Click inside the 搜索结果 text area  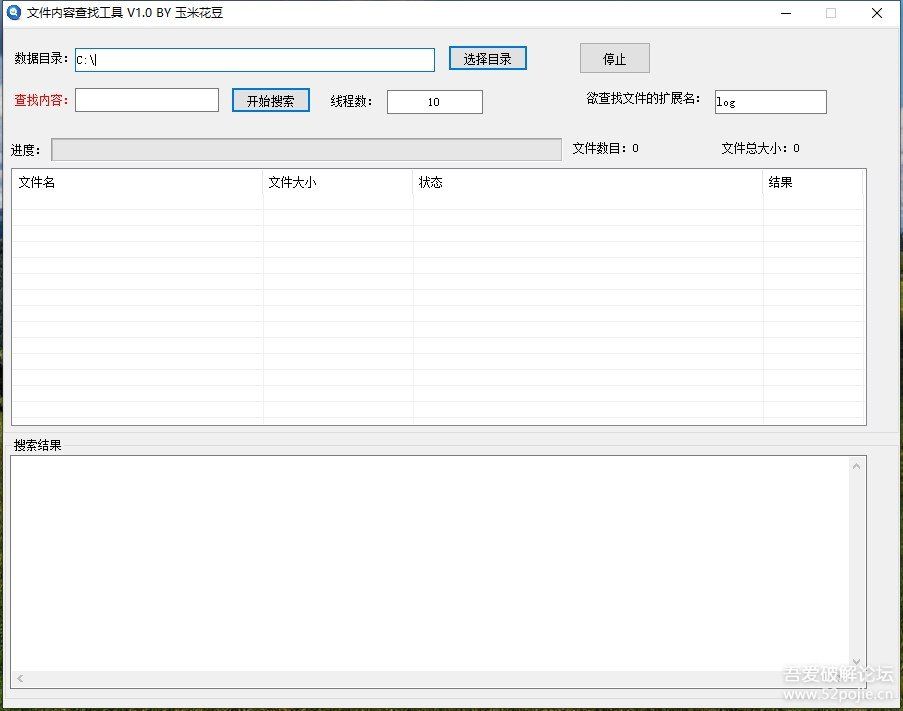click(430, 562)
